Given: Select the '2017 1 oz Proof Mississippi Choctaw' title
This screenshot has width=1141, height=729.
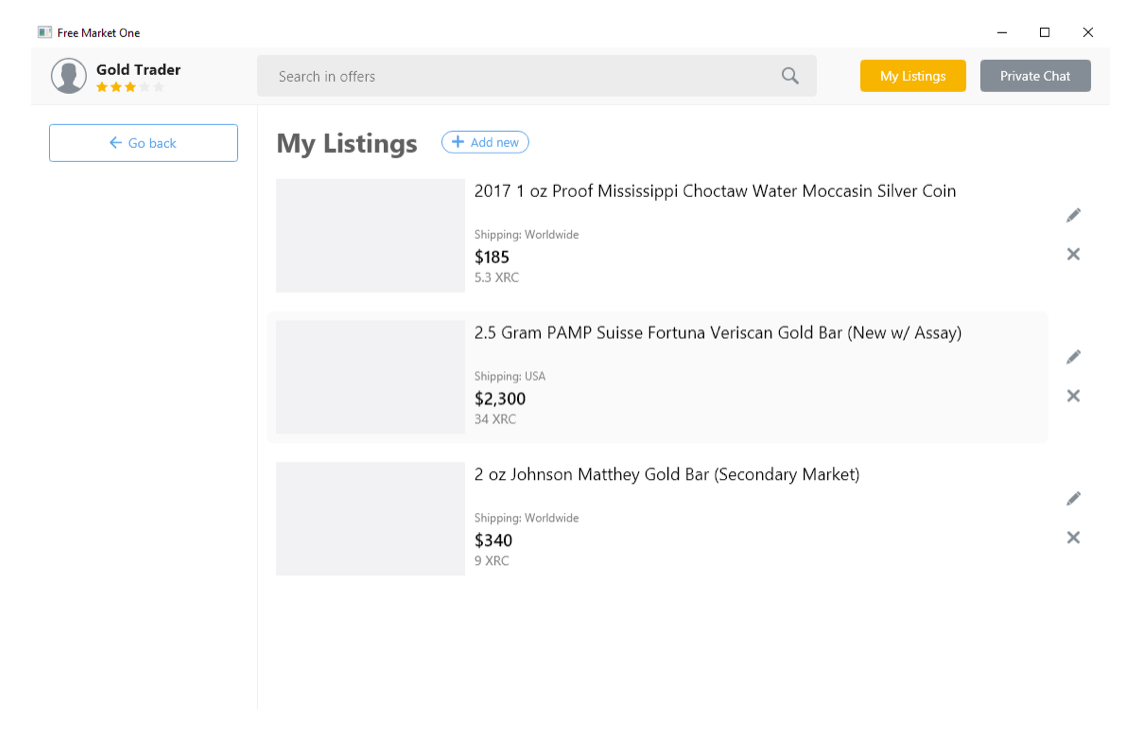Looking at the screenshot, I should click(715, 191).
